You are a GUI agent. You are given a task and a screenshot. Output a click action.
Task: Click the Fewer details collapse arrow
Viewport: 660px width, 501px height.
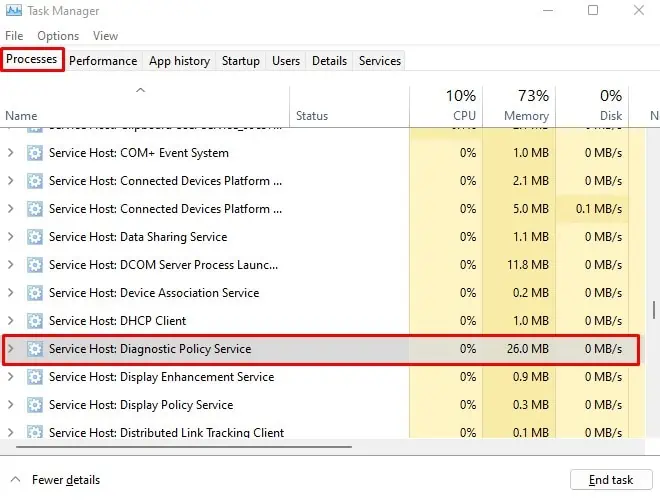[15, 480]
